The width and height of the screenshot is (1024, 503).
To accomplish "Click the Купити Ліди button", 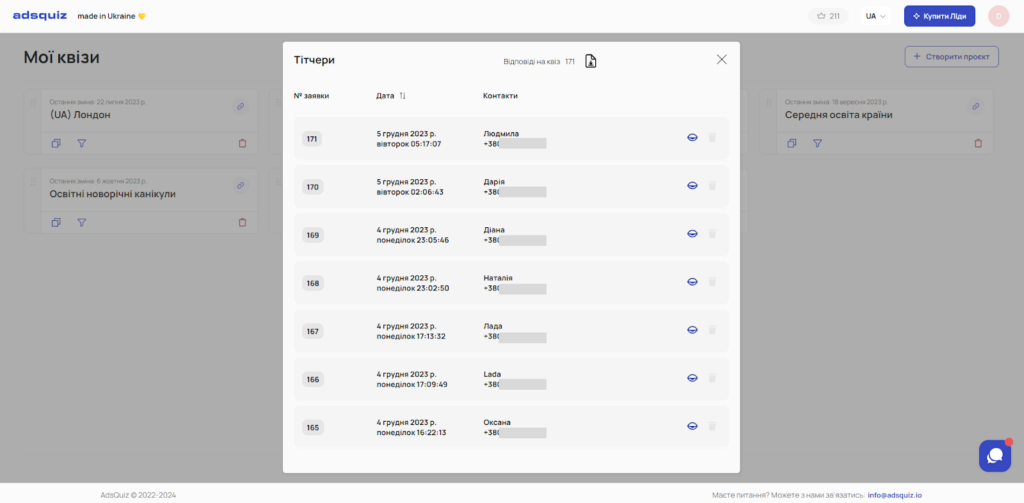I will [939, 16].
